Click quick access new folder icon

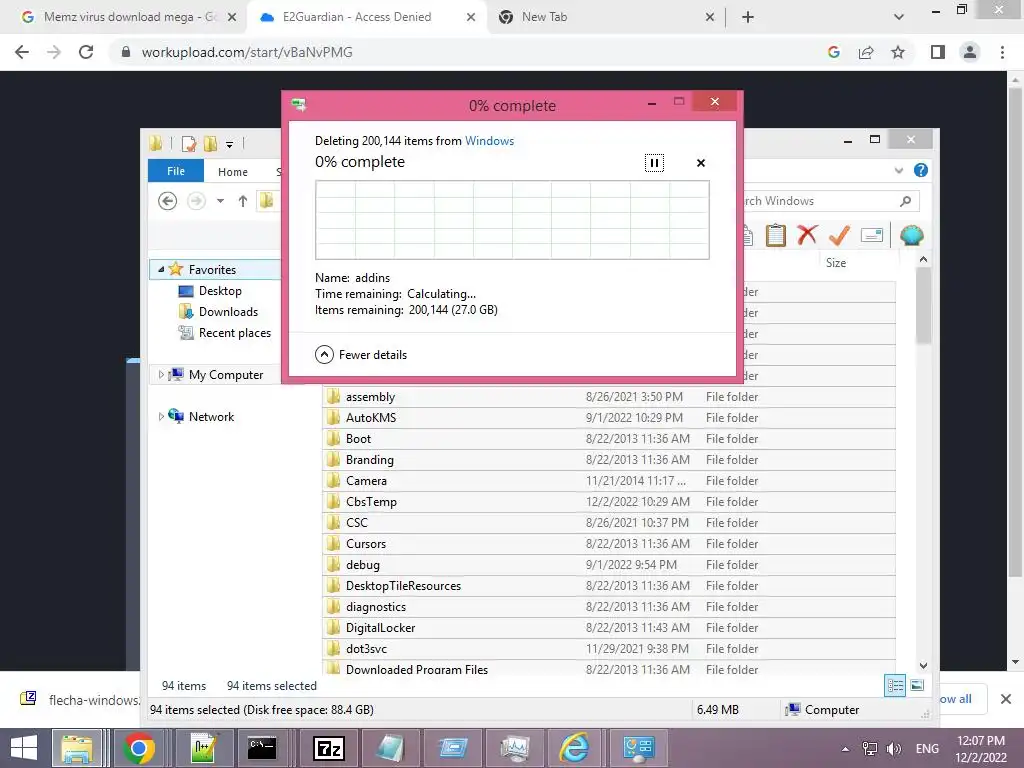pos(210,144)
